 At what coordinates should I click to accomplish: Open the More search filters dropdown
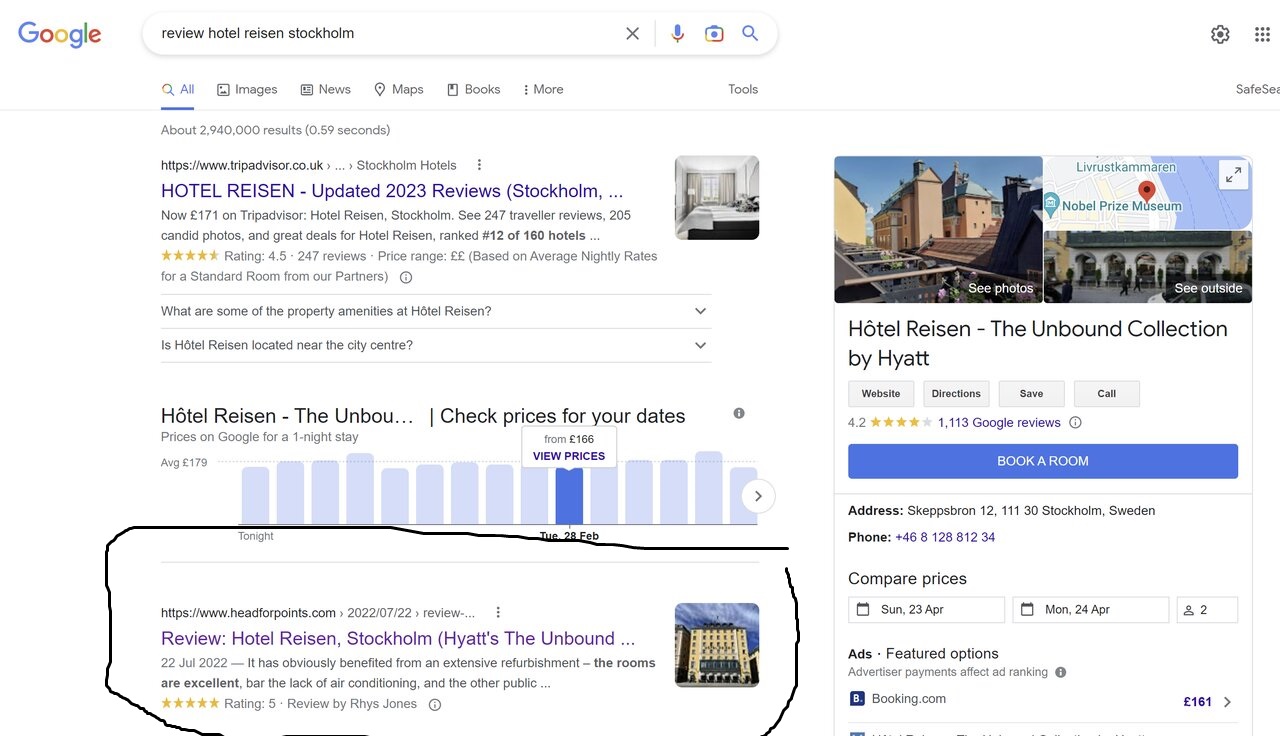543,89
